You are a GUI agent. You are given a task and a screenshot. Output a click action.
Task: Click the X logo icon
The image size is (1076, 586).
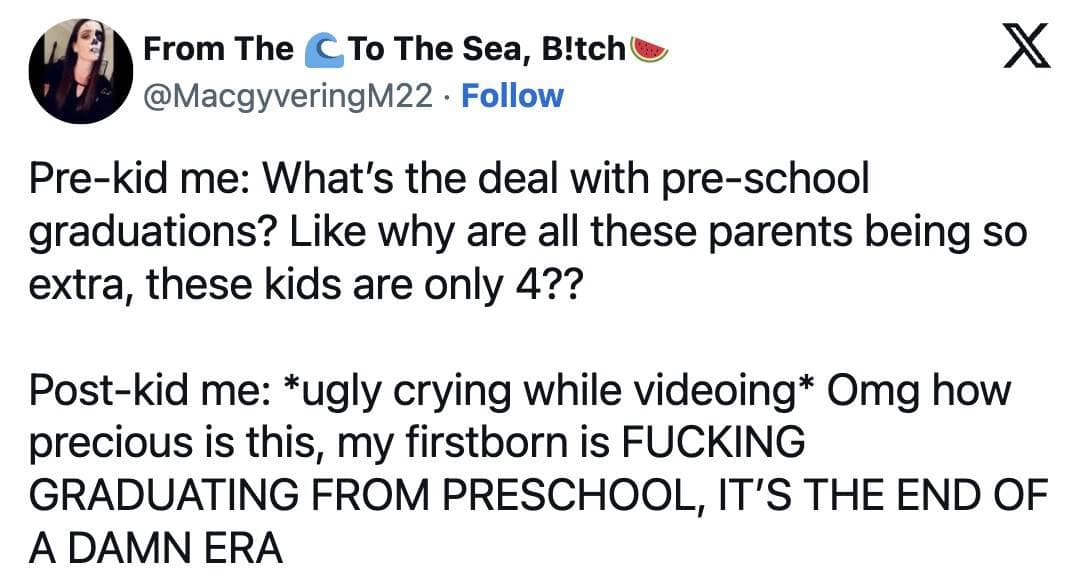click(1027, 47)
